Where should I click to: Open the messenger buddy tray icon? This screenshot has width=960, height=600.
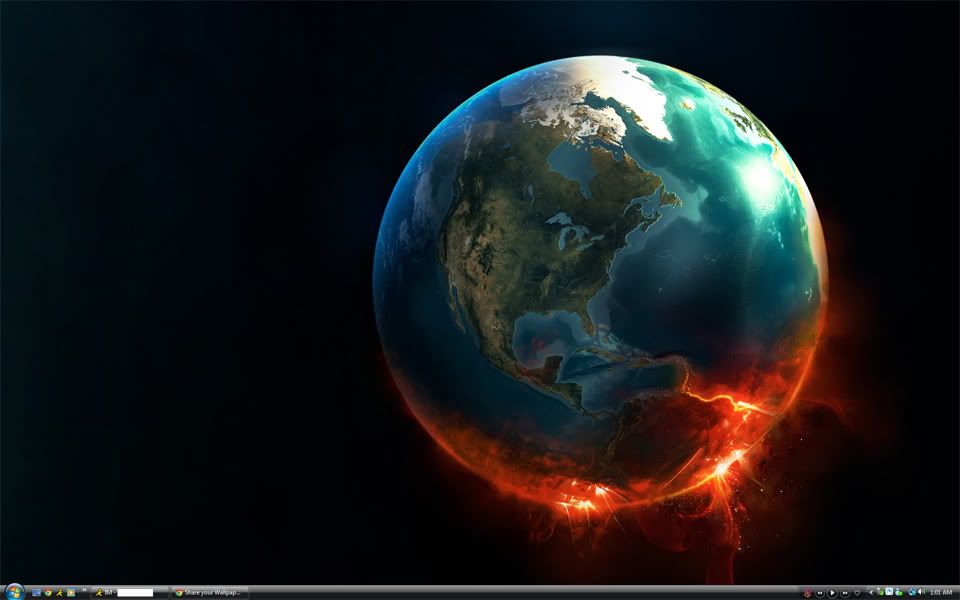[899, 592]
